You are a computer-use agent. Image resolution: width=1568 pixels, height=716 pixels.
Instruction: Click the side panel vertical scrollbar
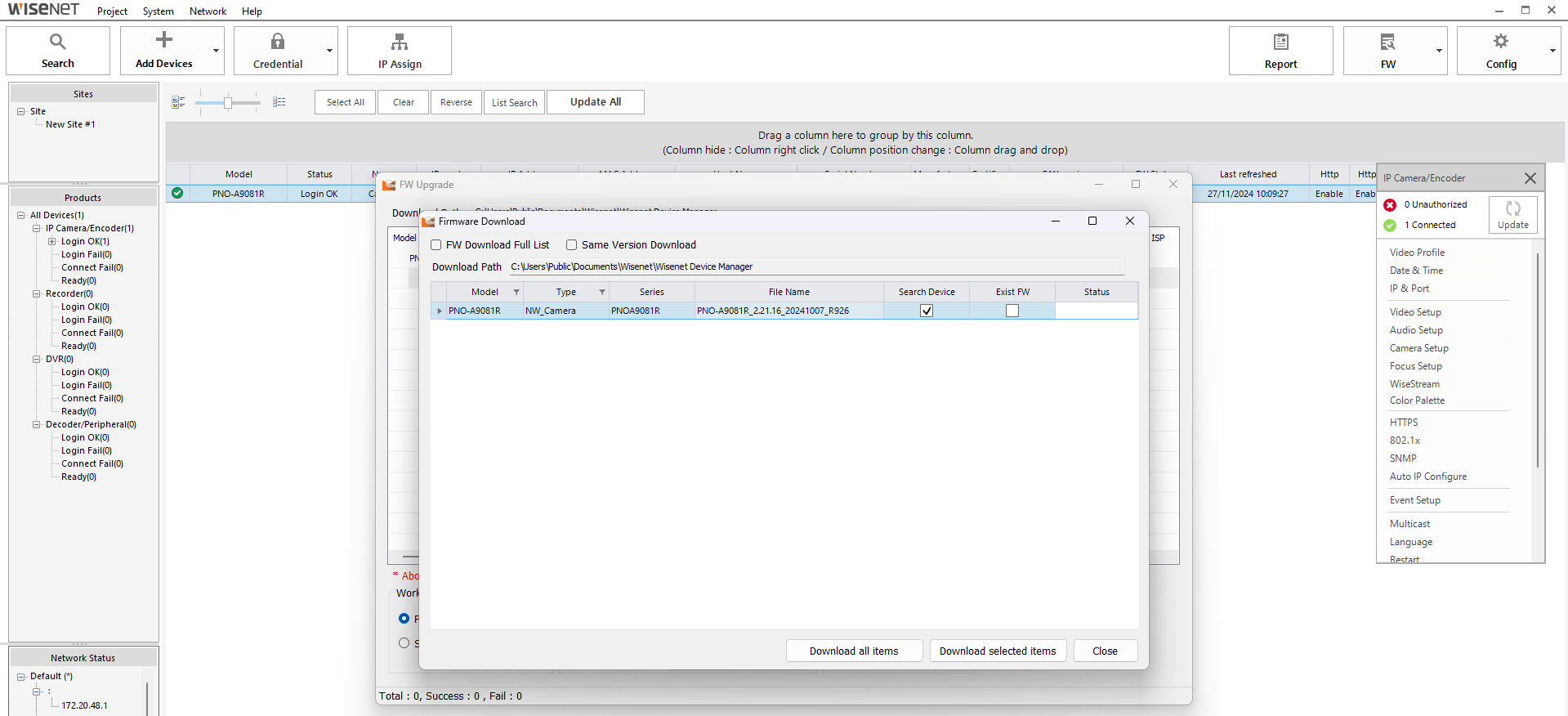coord(1538,360)
